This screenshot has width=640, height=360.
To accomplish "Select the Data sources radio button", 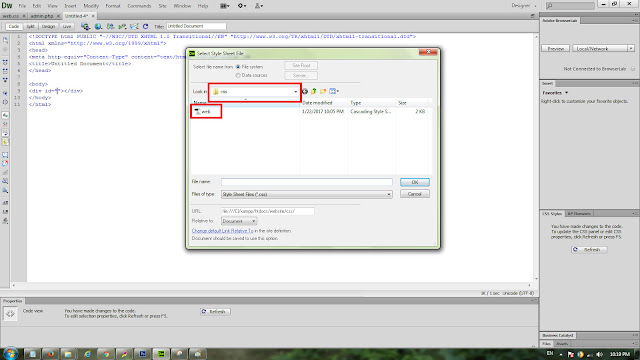I will pos(238,76).
